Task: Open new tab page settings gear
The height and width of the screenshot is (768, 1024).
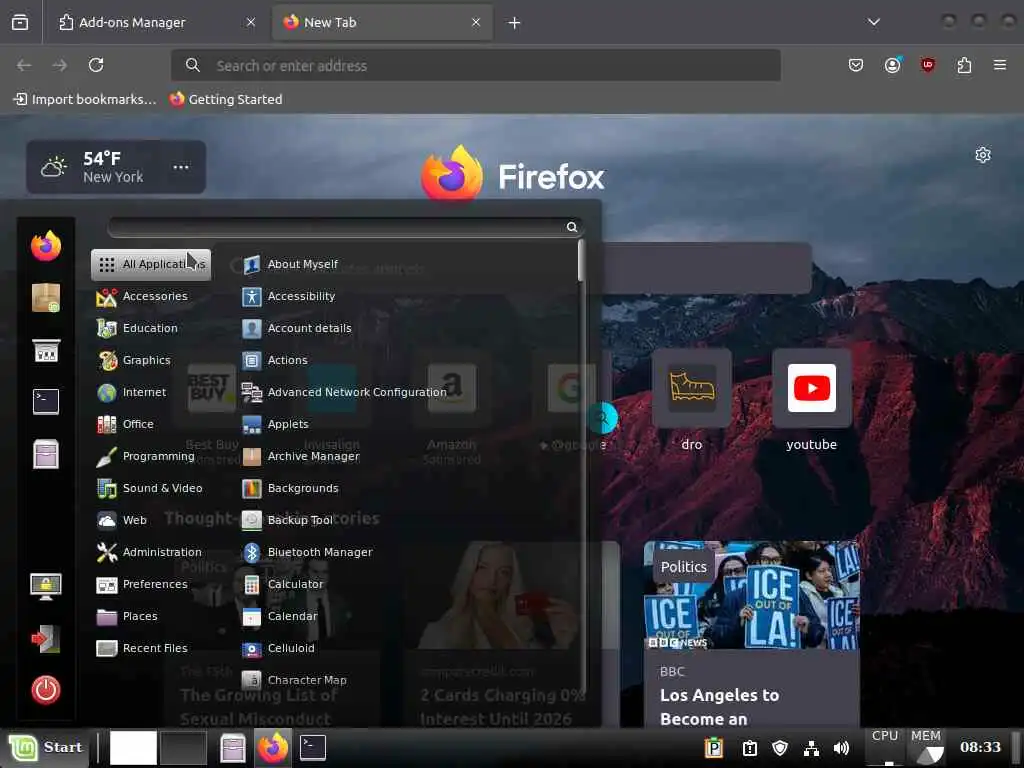Action: click(983, 155)
